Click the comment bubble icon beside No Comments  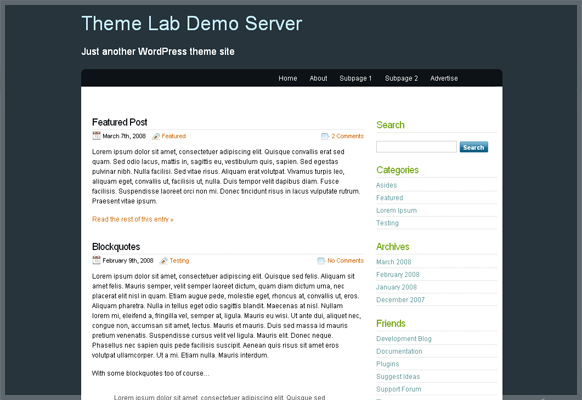click(321, 260)
